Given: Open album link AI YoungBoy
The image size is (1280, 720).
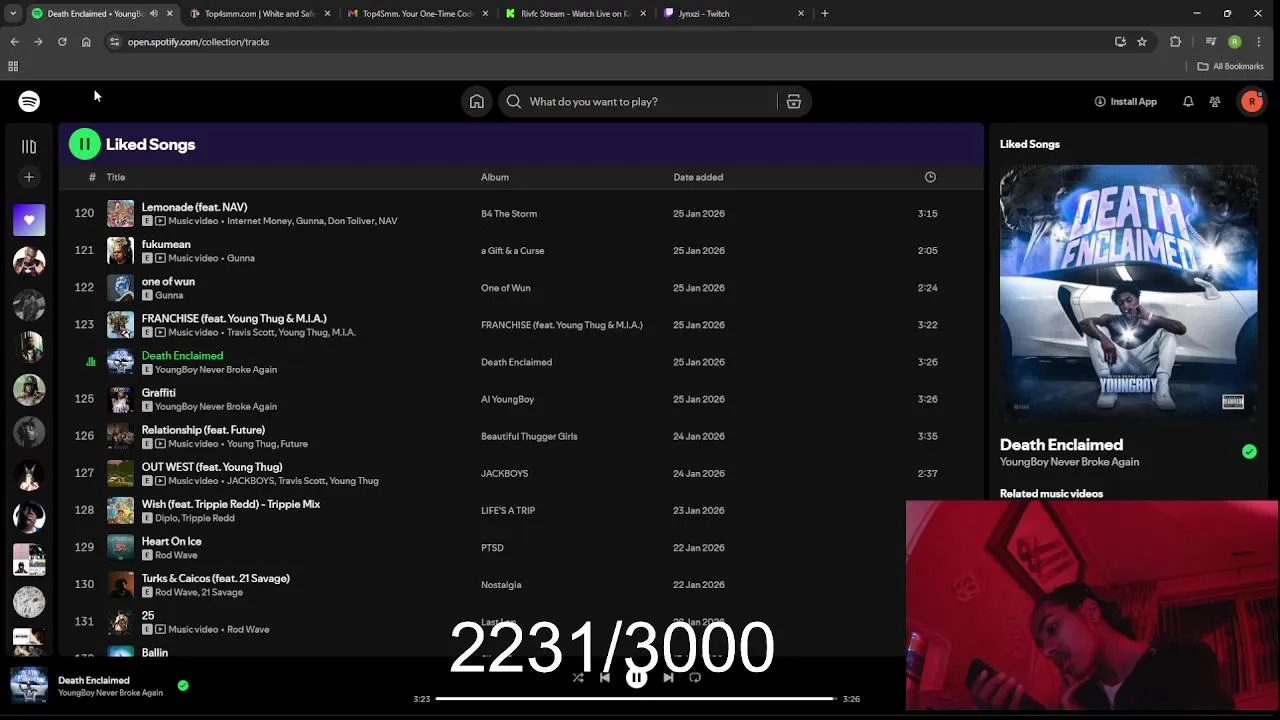Looking at the screenshot, I should [x=507, y=399].
